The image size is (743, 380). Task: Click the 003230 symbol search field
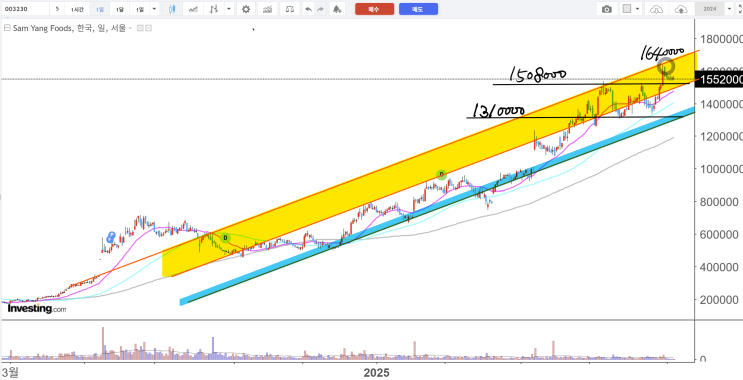click(x=25, y=9)
